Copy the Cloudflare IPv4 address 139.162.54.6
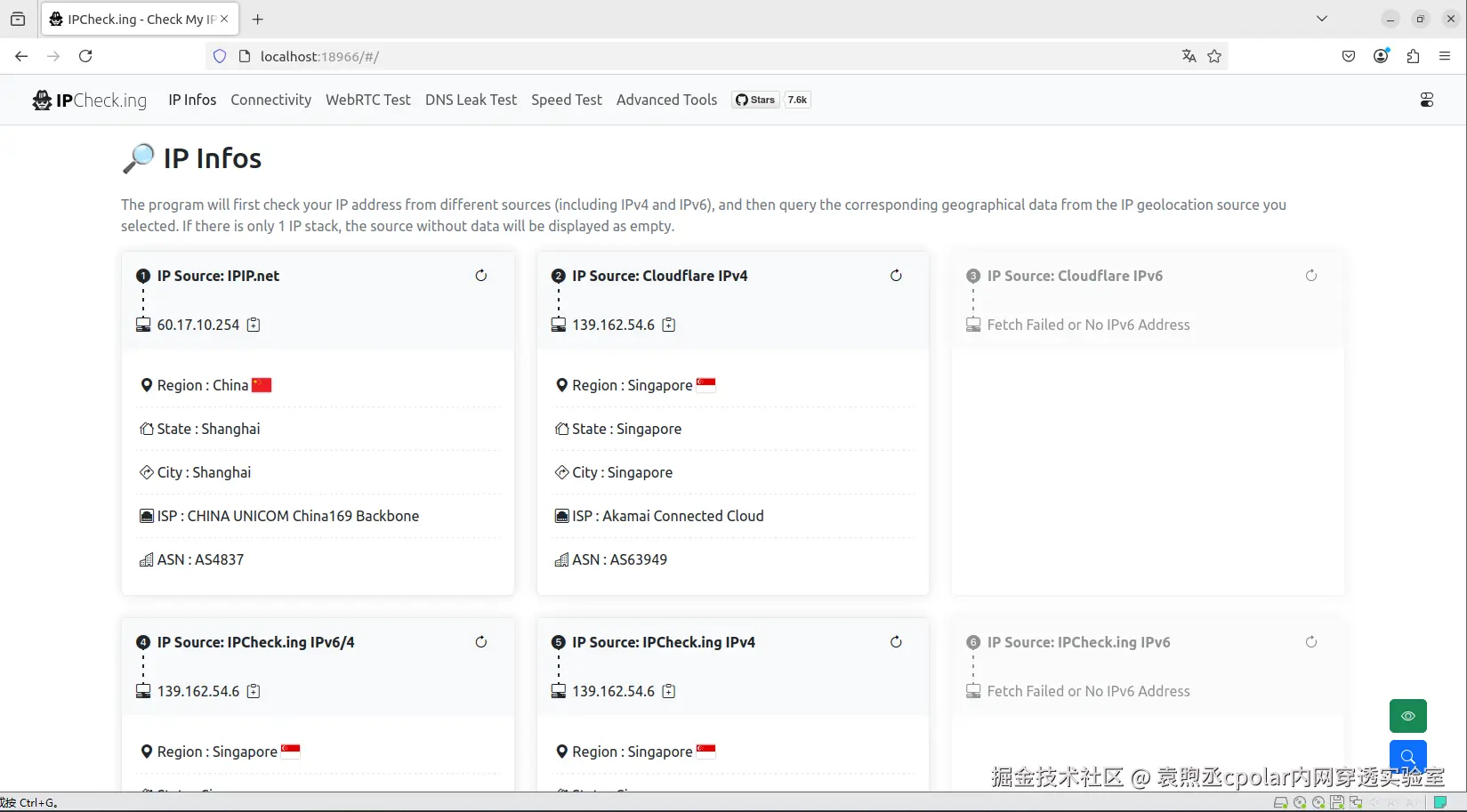The width and height of the screenshot is (1467, 812). click(669, 325)
